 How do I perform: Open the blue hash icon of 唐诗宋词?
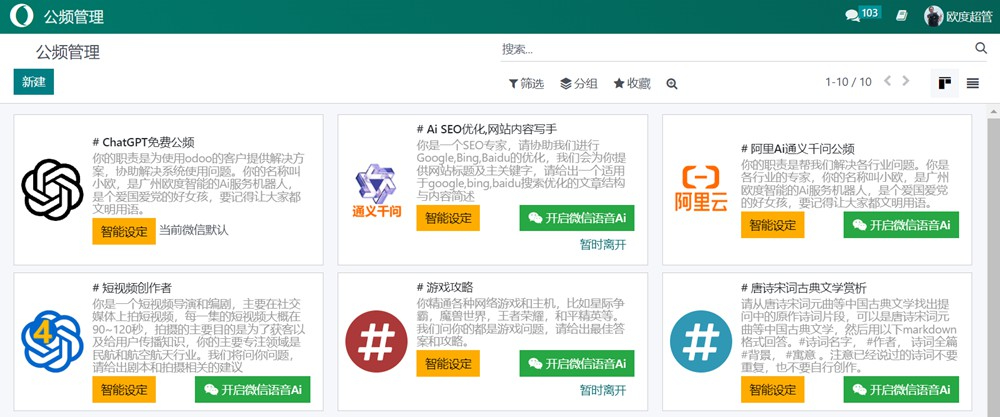coord(702,341)
